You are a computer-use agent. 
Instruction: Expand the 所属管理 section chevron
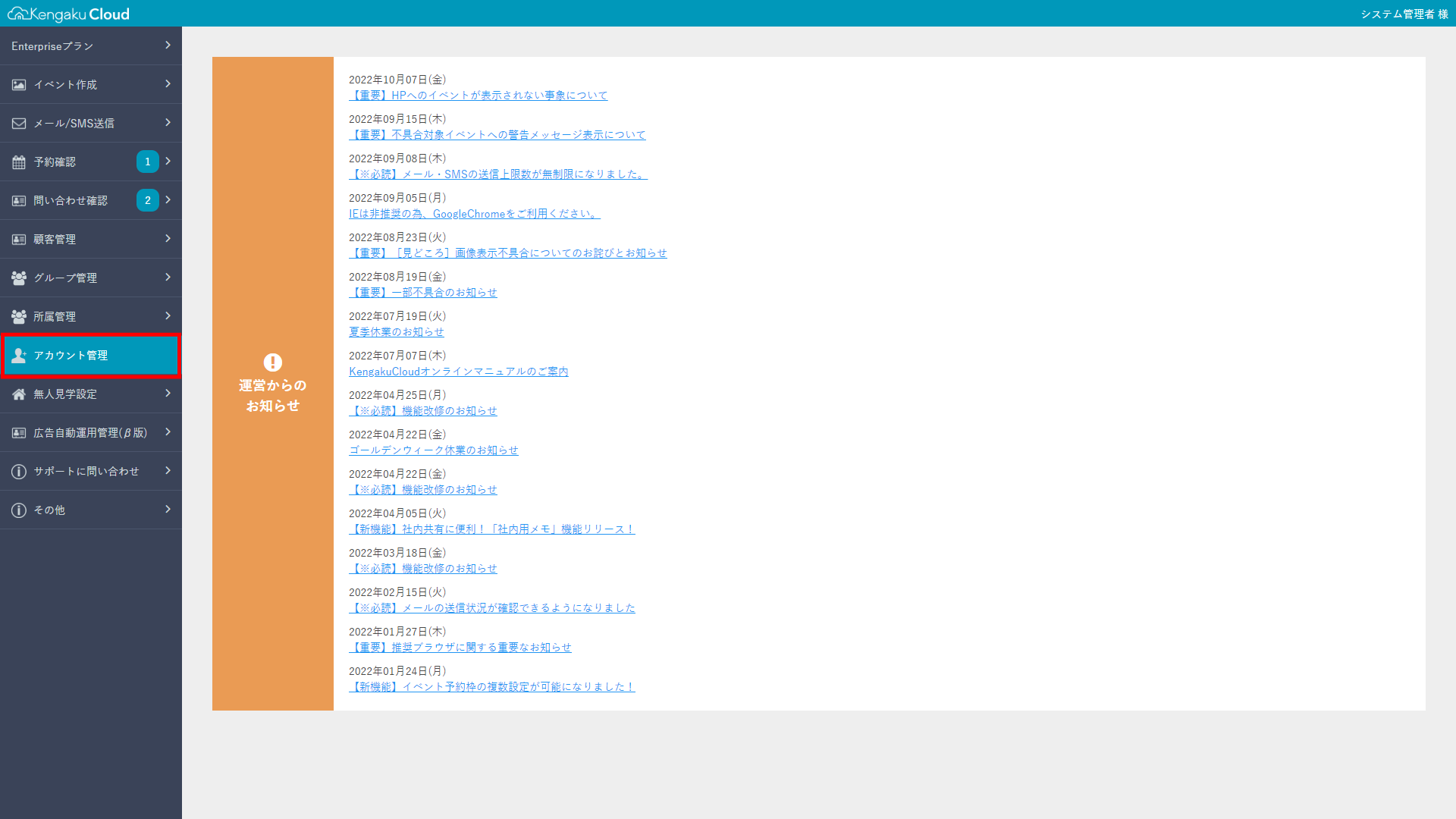[168, 316]
